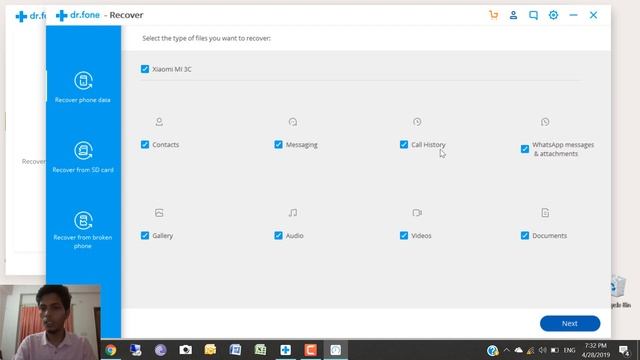This screenshot has height=360, width=640.
Task: Open the computer display taskbar icon
Action: click(x=136, y=350)
